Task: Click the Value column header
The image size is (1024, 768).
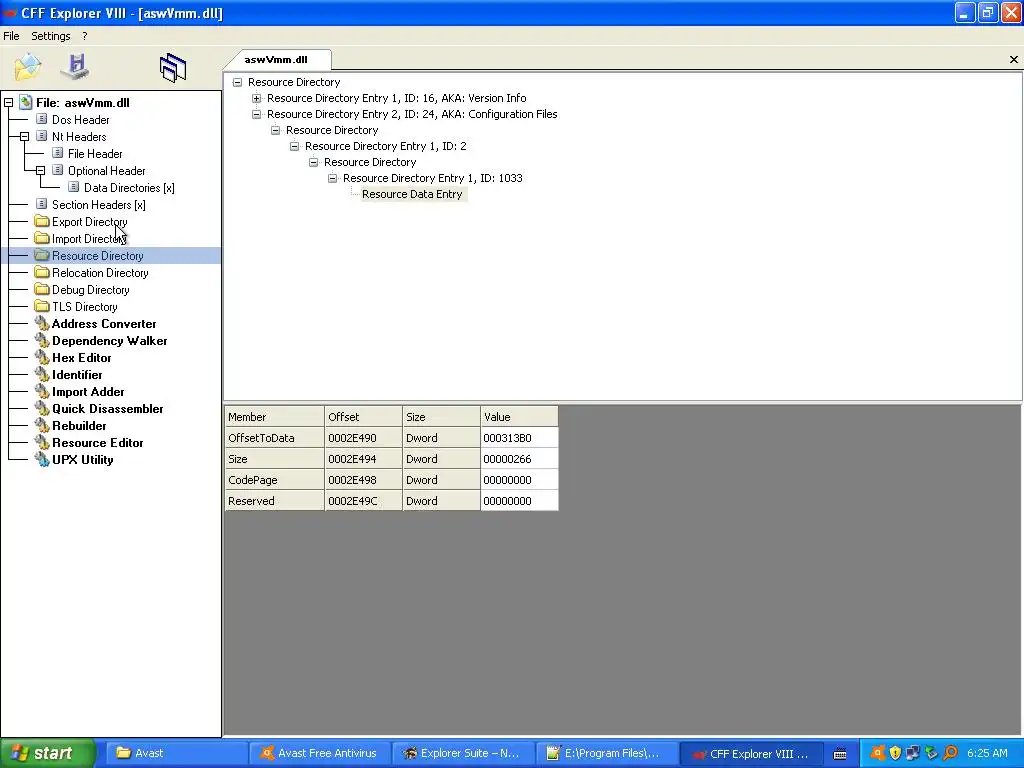Action: [519, 417]
